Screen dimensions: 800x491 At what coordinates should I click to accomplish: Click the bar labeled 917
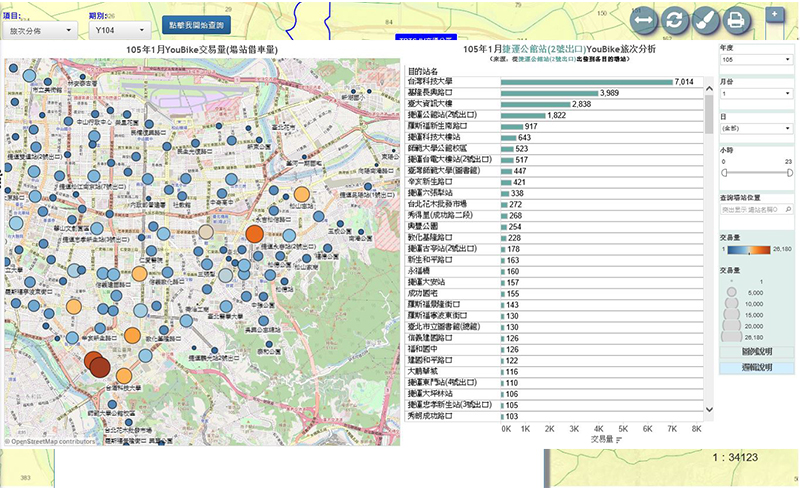coord(512,127)
